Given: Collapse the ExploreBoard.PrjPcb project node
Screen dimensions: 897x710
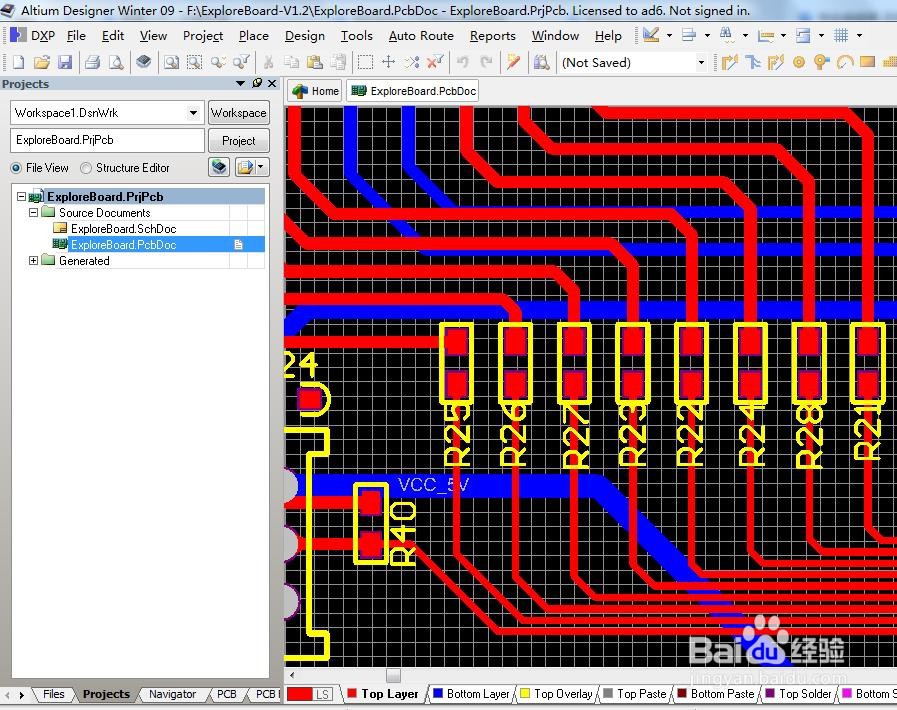Looking at the screenshot, I should 21,196.
